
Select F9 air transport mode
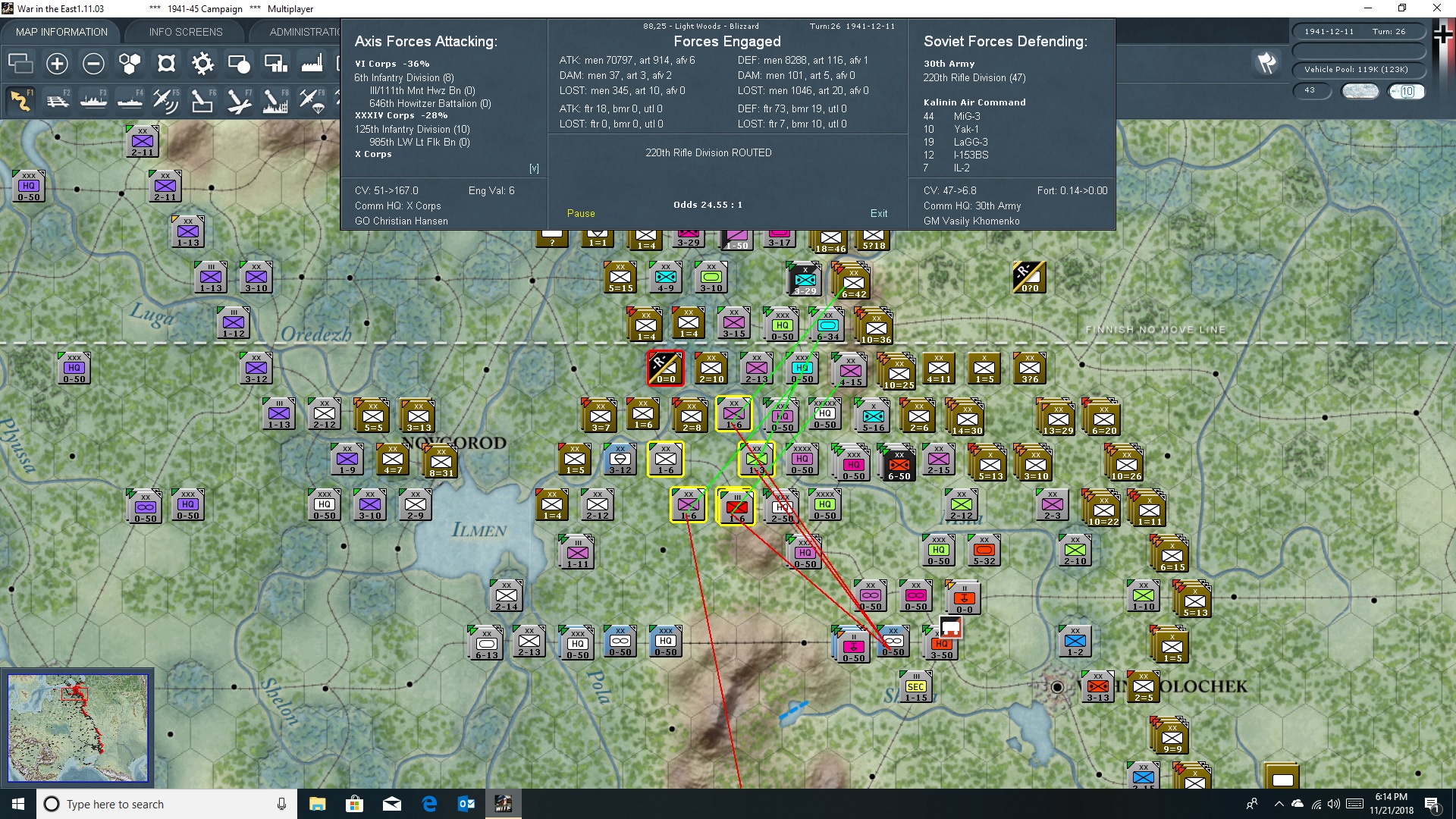coord(312,100)
